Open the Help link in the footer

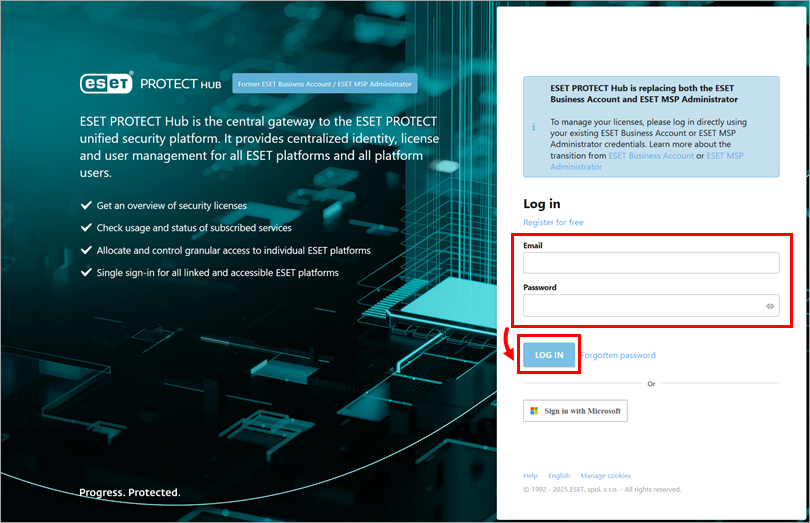530,476
